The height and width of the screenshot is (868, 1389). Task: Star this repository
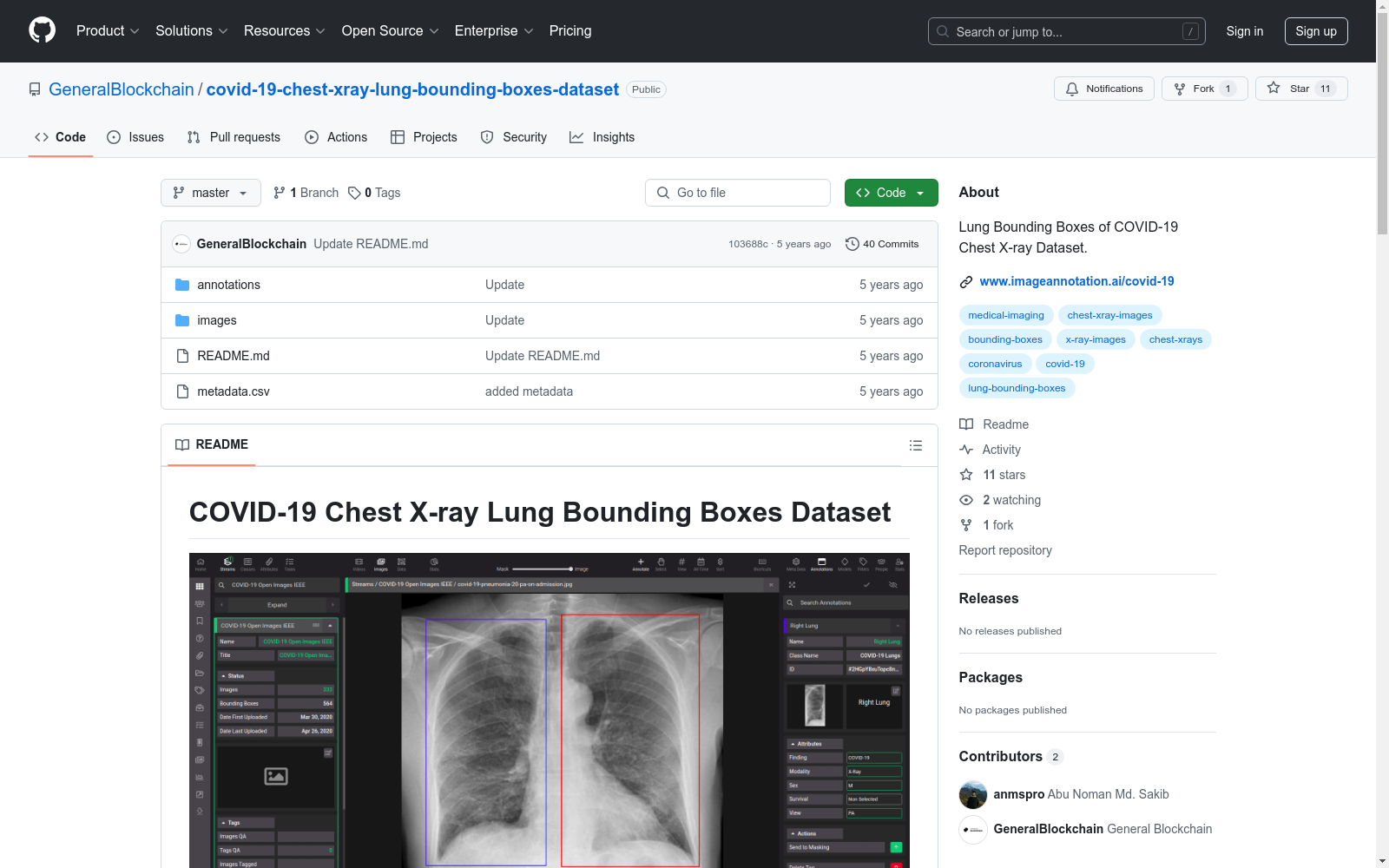click(1301, 89)
